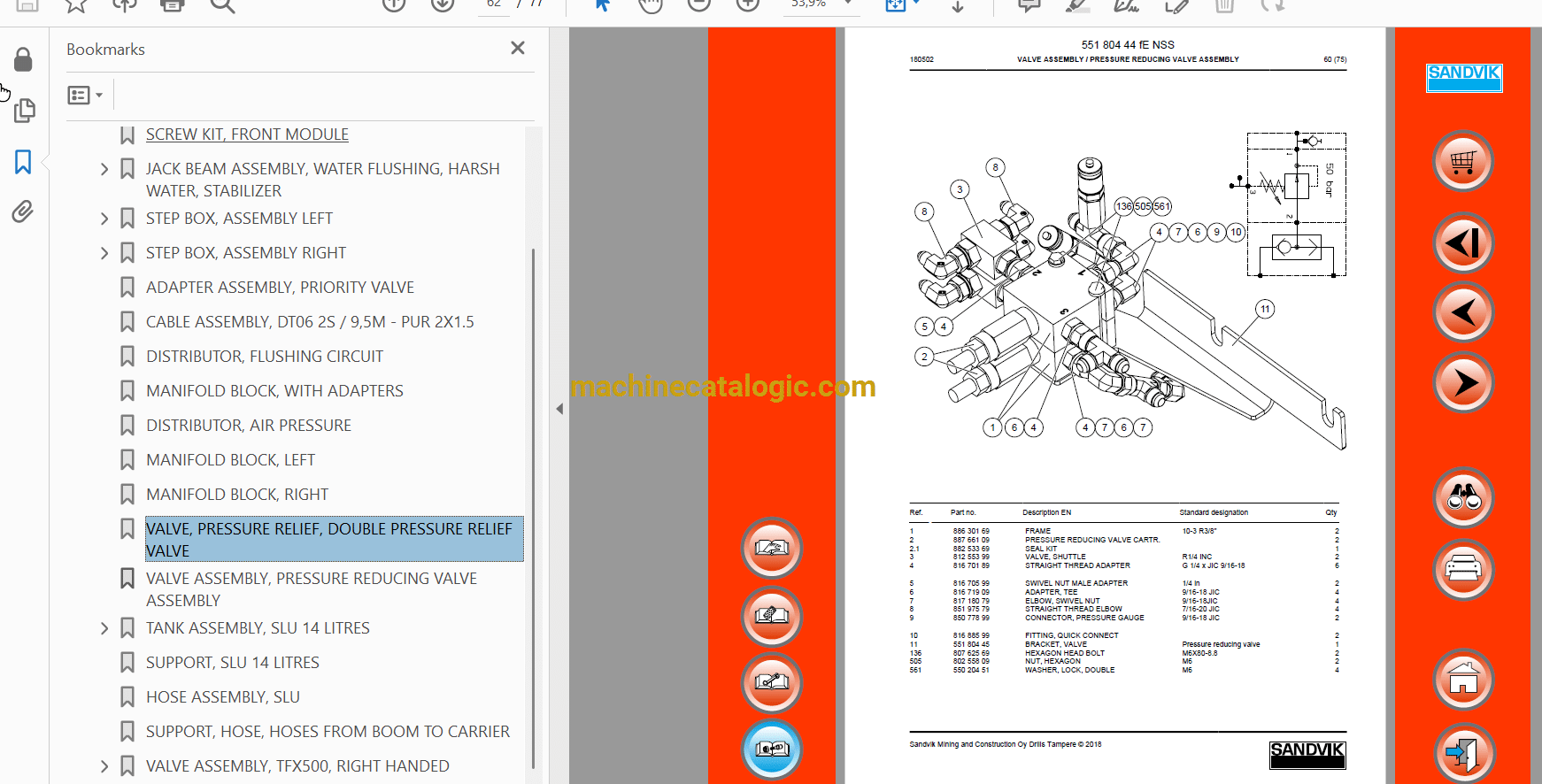Click the Sandvik logo at the top right
The height and width of the screenshot is (784, 1542).
click(1464, 78)
